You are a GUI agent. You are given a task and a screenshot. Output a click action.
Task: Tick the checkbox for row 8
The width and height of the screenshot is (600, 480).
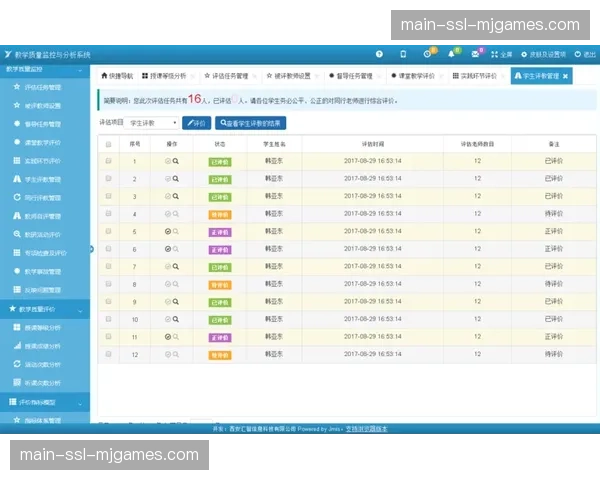point(109,284)
